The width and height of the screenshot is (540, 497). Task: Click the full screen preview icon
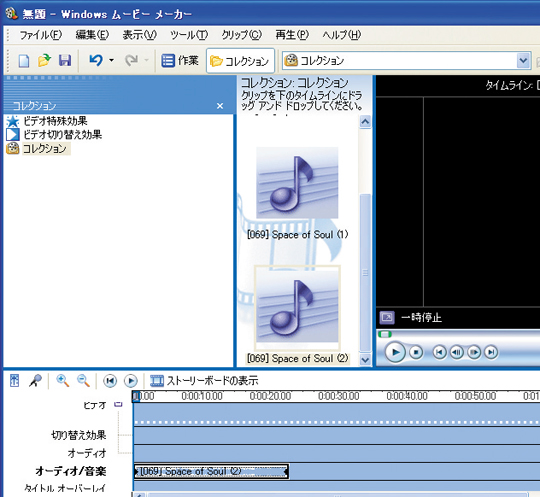[x=387, y=317]
